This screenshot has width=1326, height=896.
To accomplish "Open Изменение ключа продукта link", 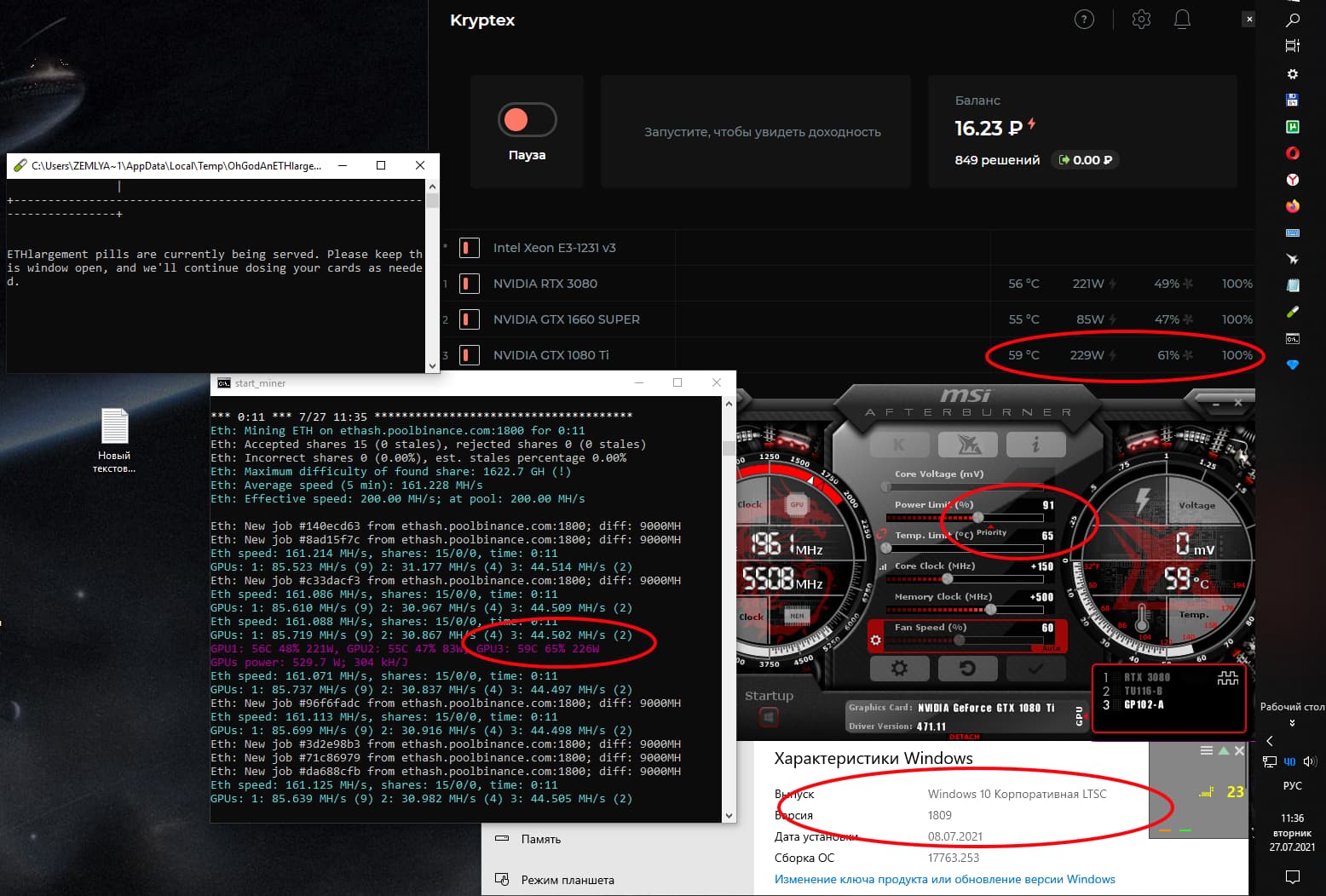I will (x=944, y=879).
